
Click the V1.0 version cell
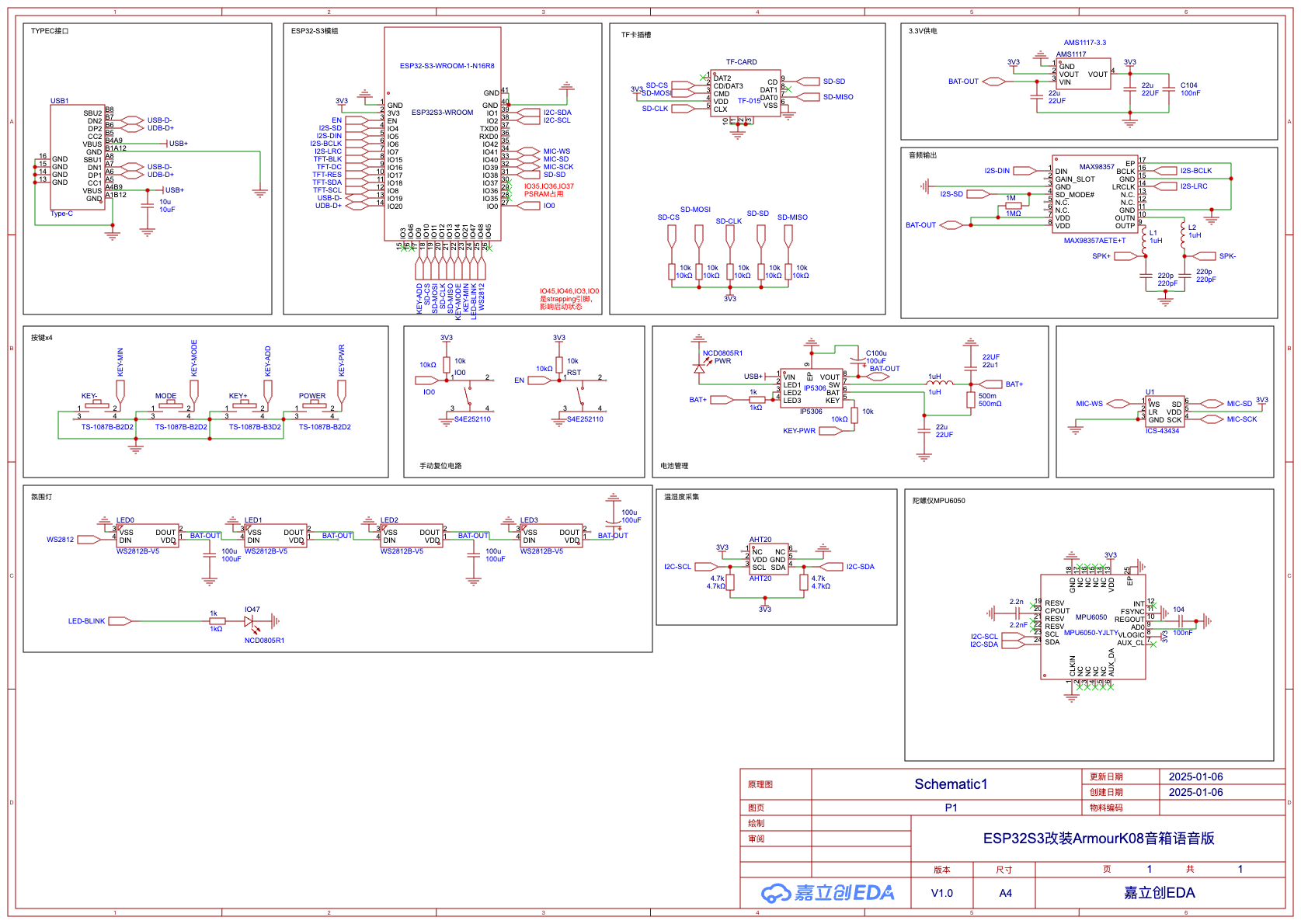(942, 893)
